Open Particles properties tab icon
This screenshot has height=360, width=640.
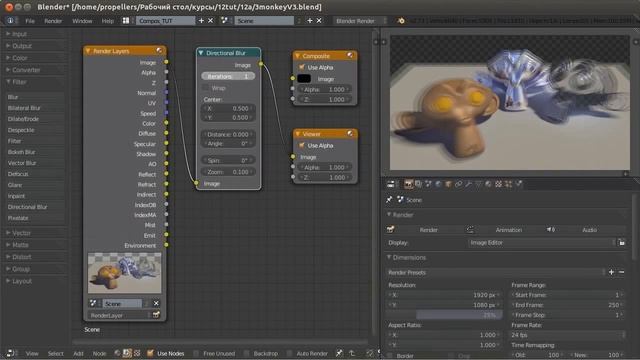pyautogui.click(x=508, y=184)
